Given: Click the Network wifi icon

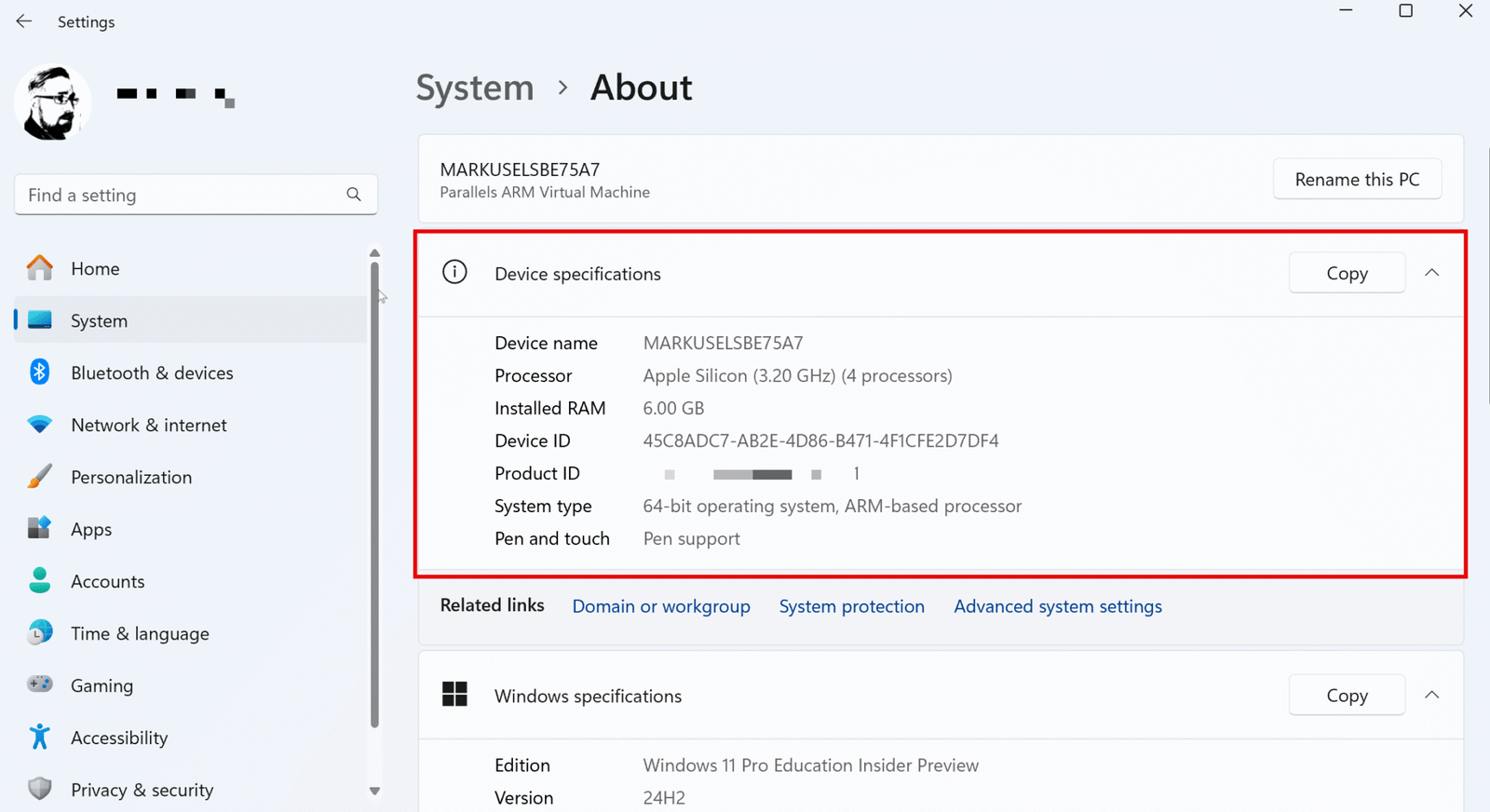Looking at the screenshot, I should tap(40, 425).
